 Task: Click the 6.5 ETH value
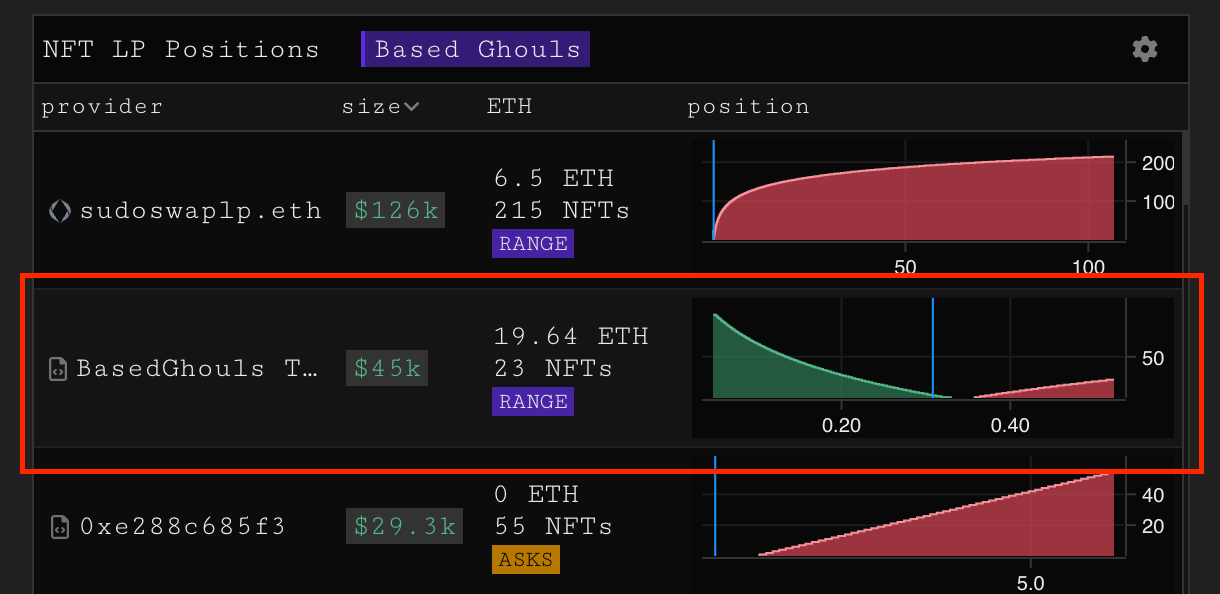554,178
